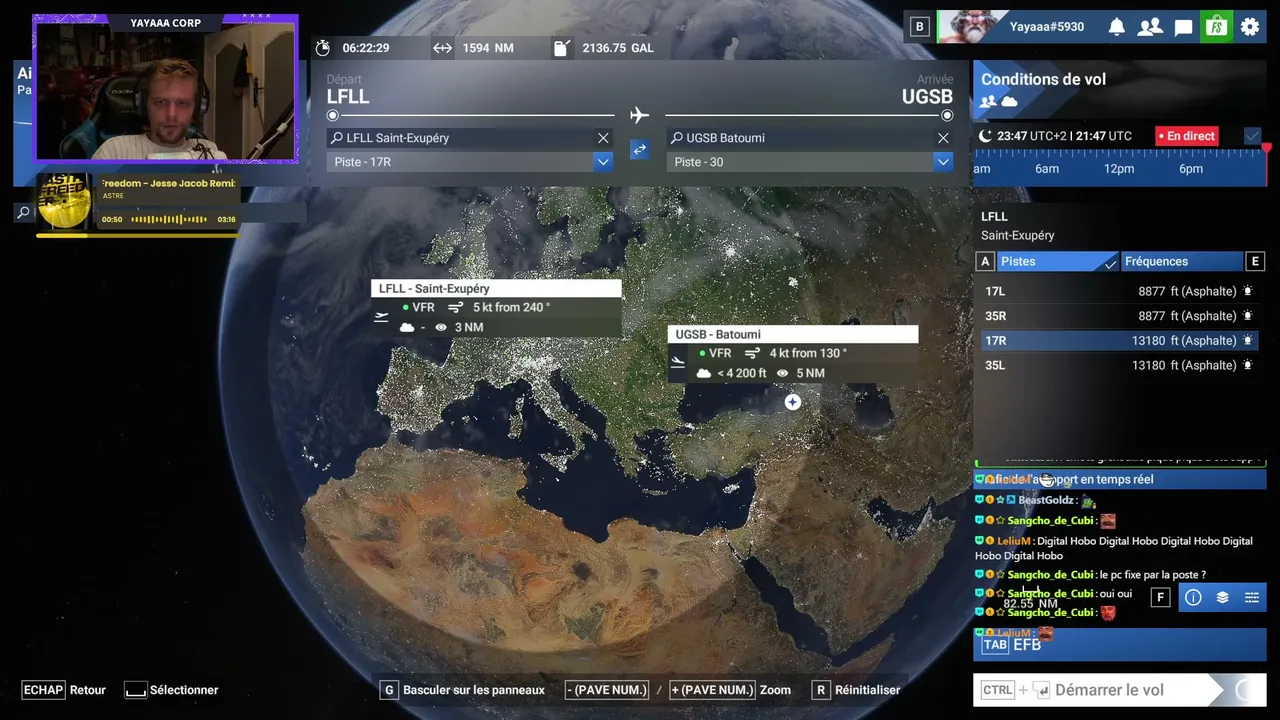Click the plus PAVE NUM. zoom-in key
This screenshot has width=1280, height=720.
coord(711,690)
